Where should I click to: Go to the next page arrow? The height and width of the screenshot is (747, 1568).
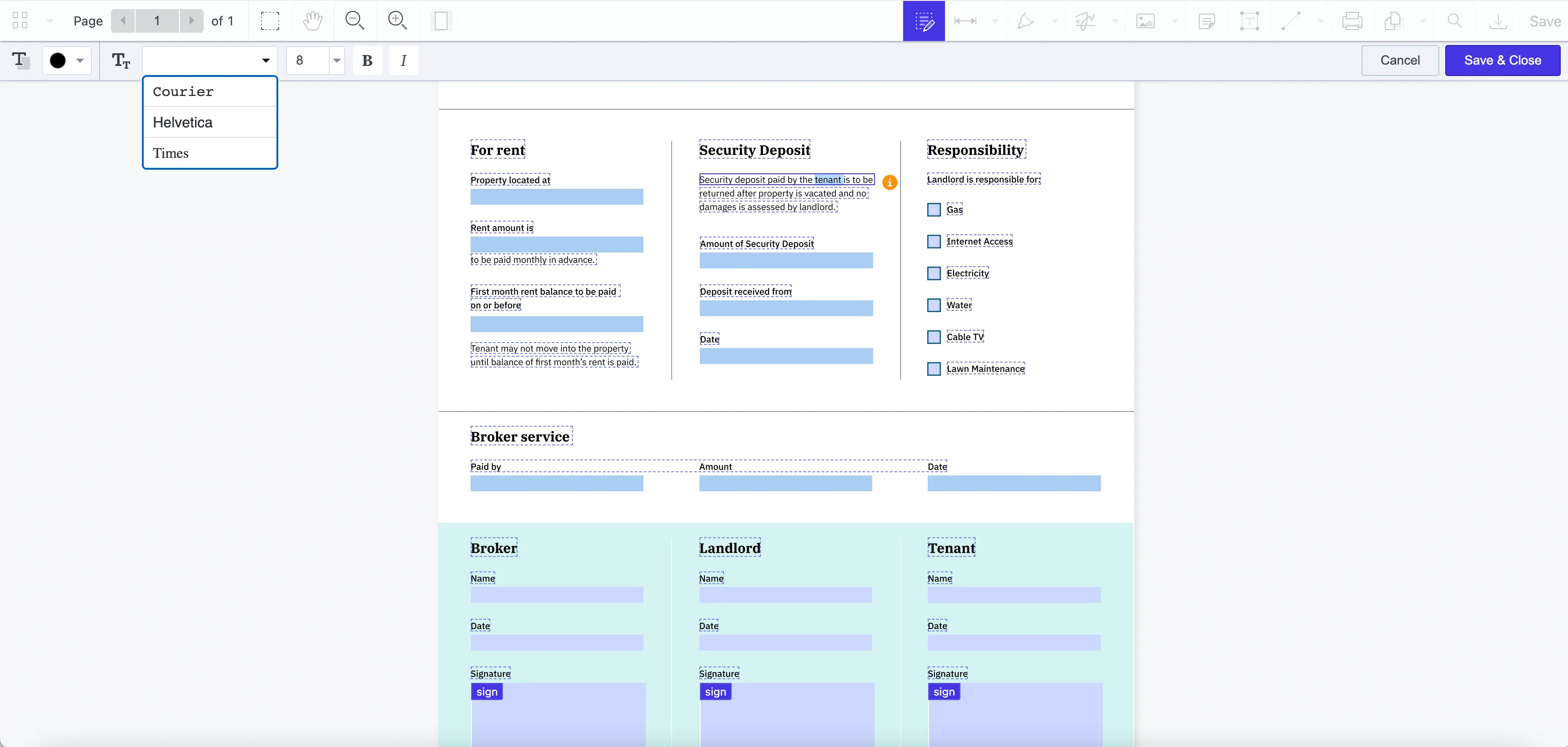pyautogui.click(x=191, y=20)
